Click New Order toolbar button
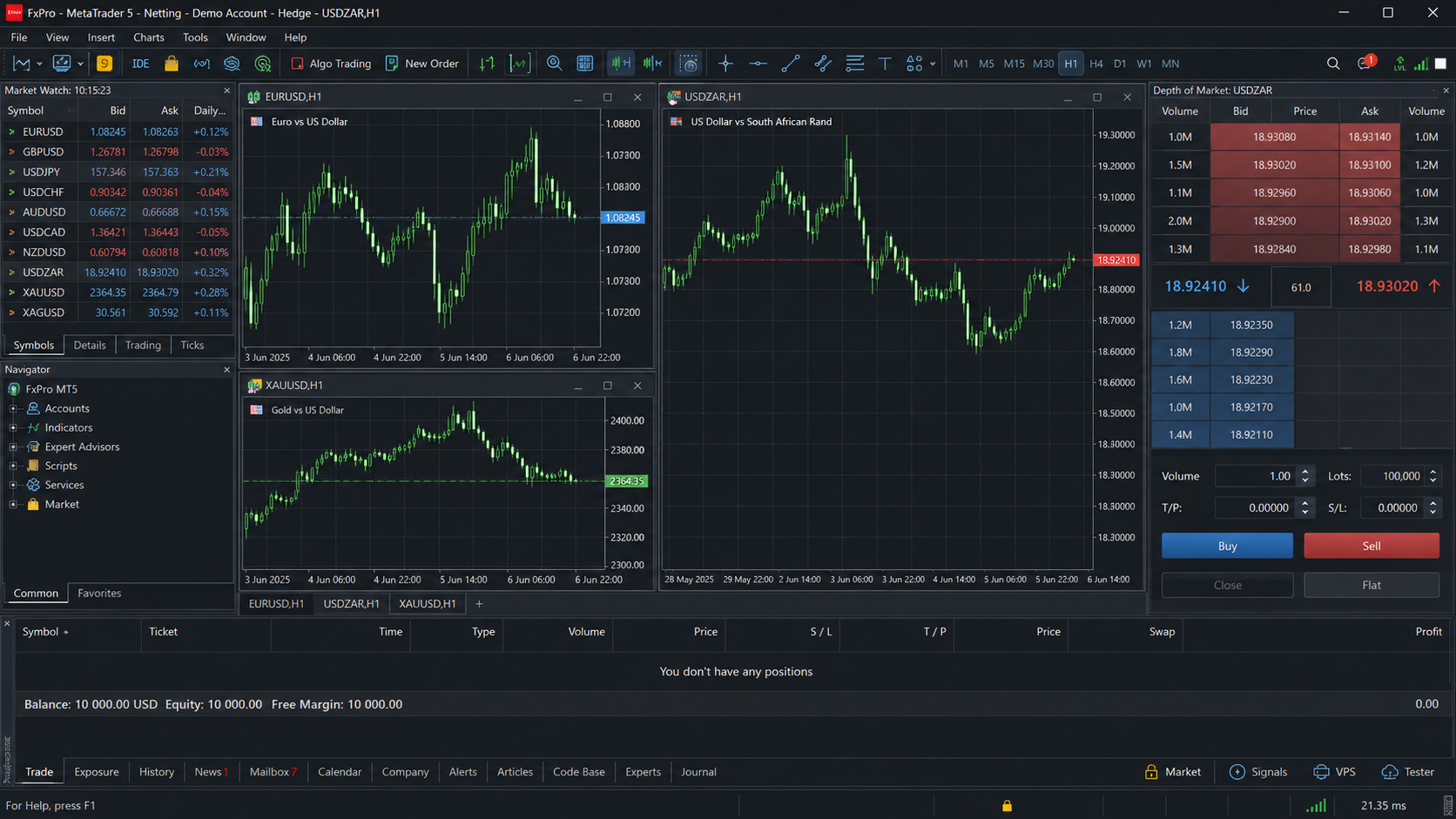Image resolution: width=1456 pixels, height=819 pixels. pyautogui.click(x=422, y=64)
